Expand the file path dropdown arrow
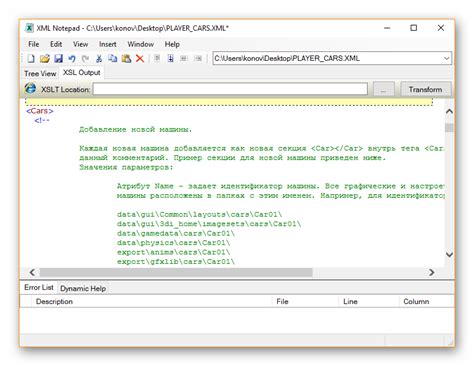This screenshot has width=474, height=366. (447, 58)
